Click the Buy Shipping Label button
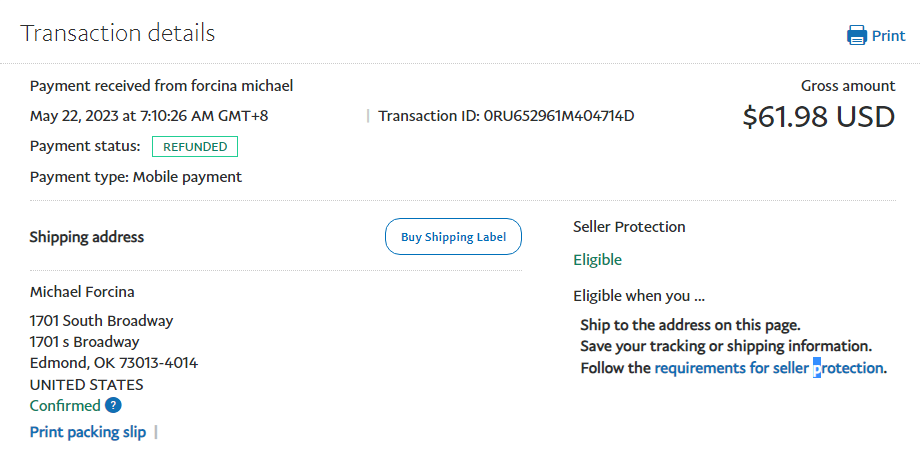 (453, 237)
